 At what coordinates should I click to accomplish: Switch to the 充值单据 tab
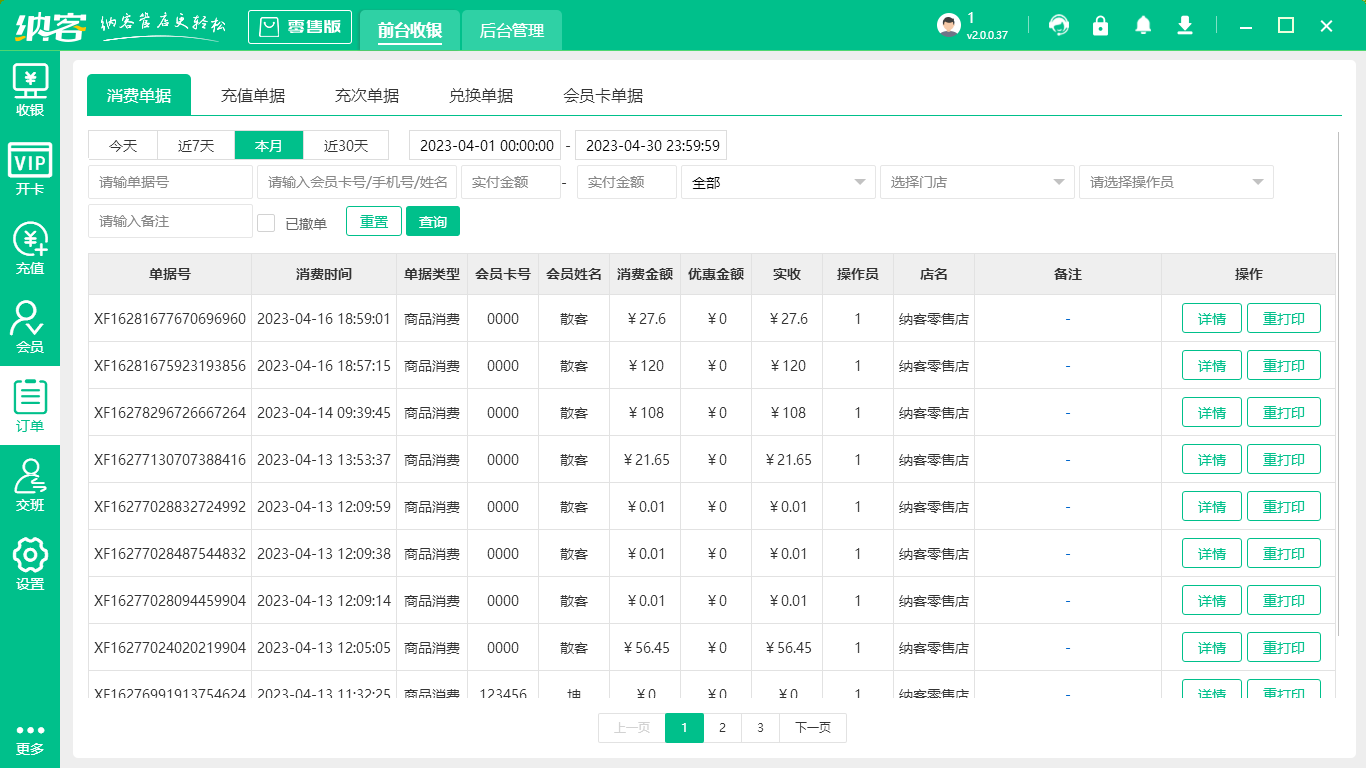coord(255,95)
